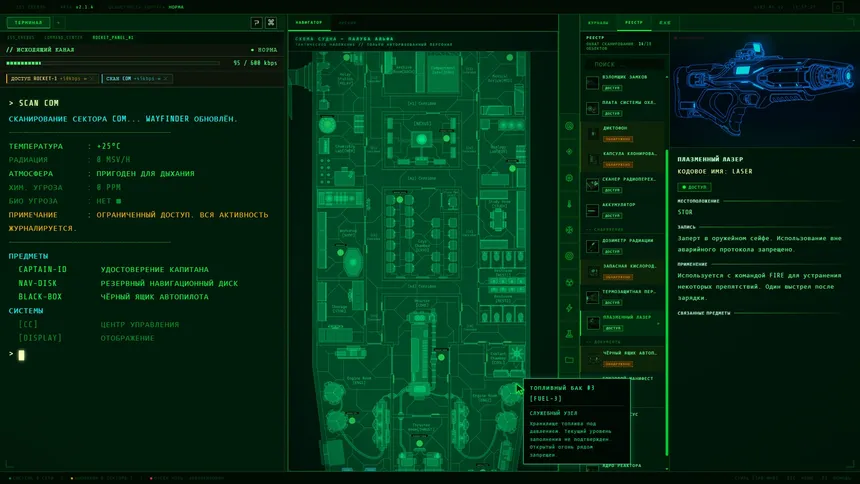Switch to the Журналы tab

click(x=598, y=22)
